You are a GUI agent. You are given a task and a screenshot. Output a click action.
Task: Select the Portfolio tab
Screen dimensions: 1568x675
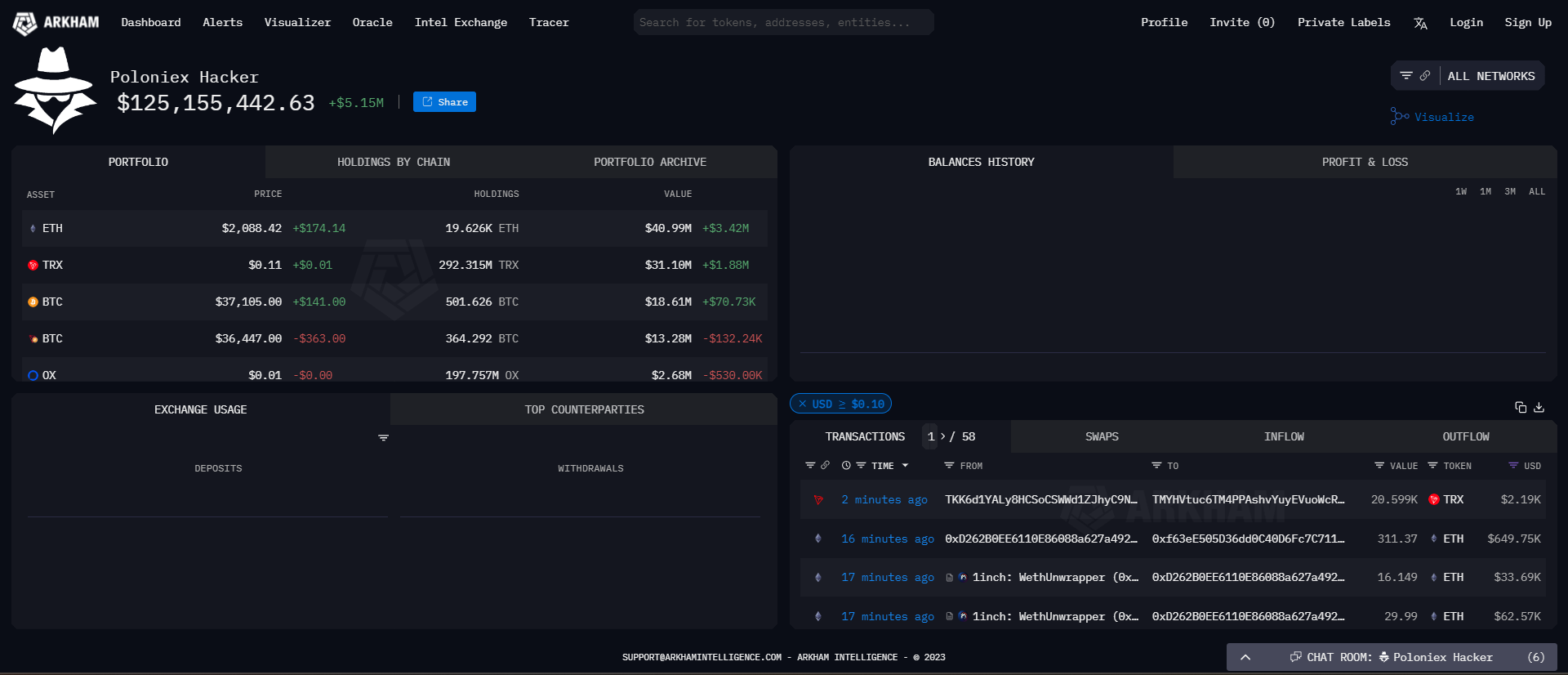(x=138, y=162)
